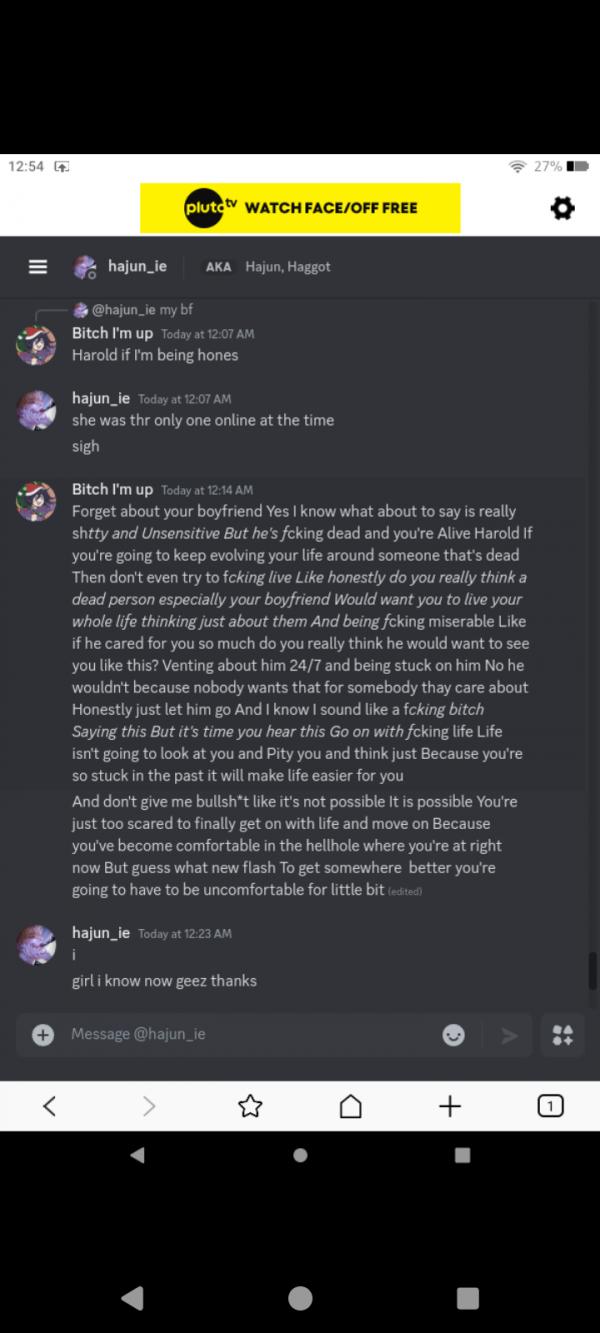Screen dimensions: 600x1333
Task: Open the hamburger menu in chat header
Action: point(38,267)
